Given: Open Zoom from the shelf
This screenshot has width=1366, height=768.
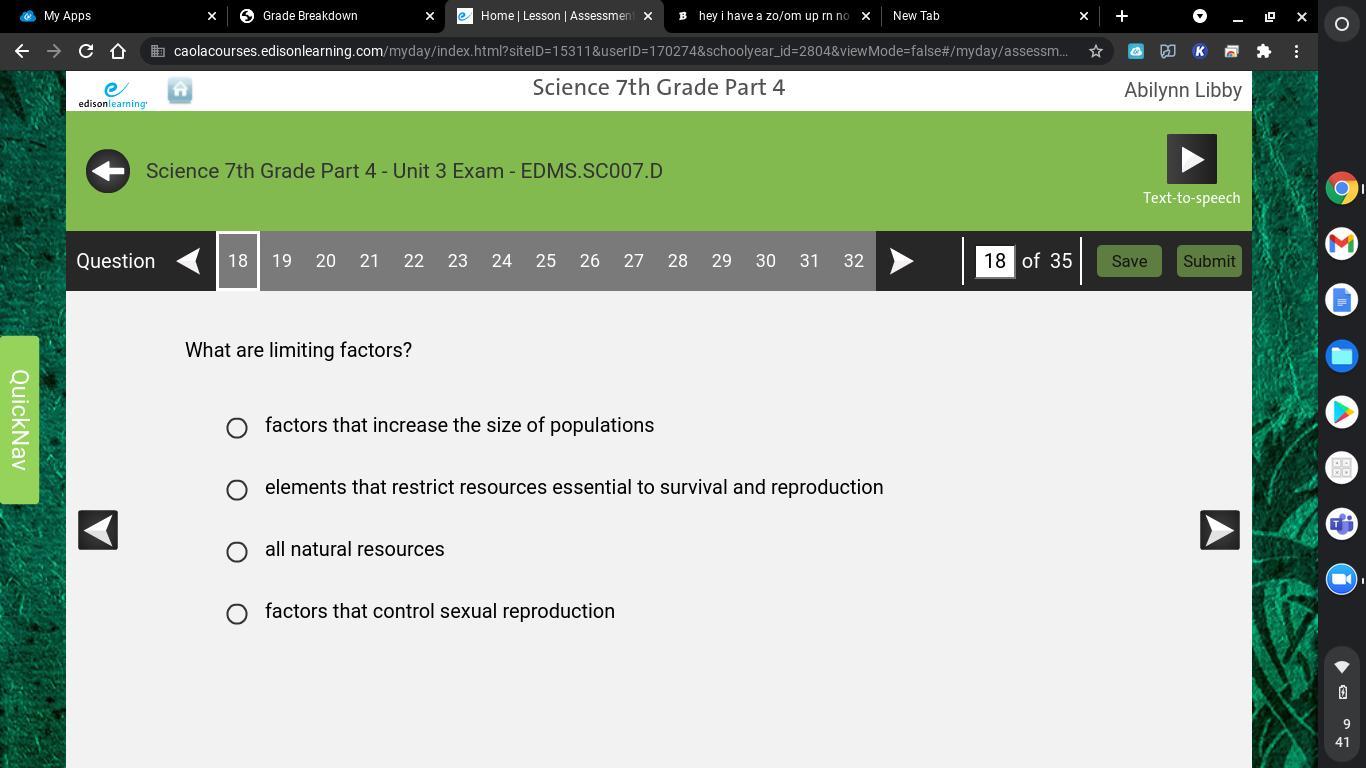Looking at the screenshot, I should [x=1341, y=580].
